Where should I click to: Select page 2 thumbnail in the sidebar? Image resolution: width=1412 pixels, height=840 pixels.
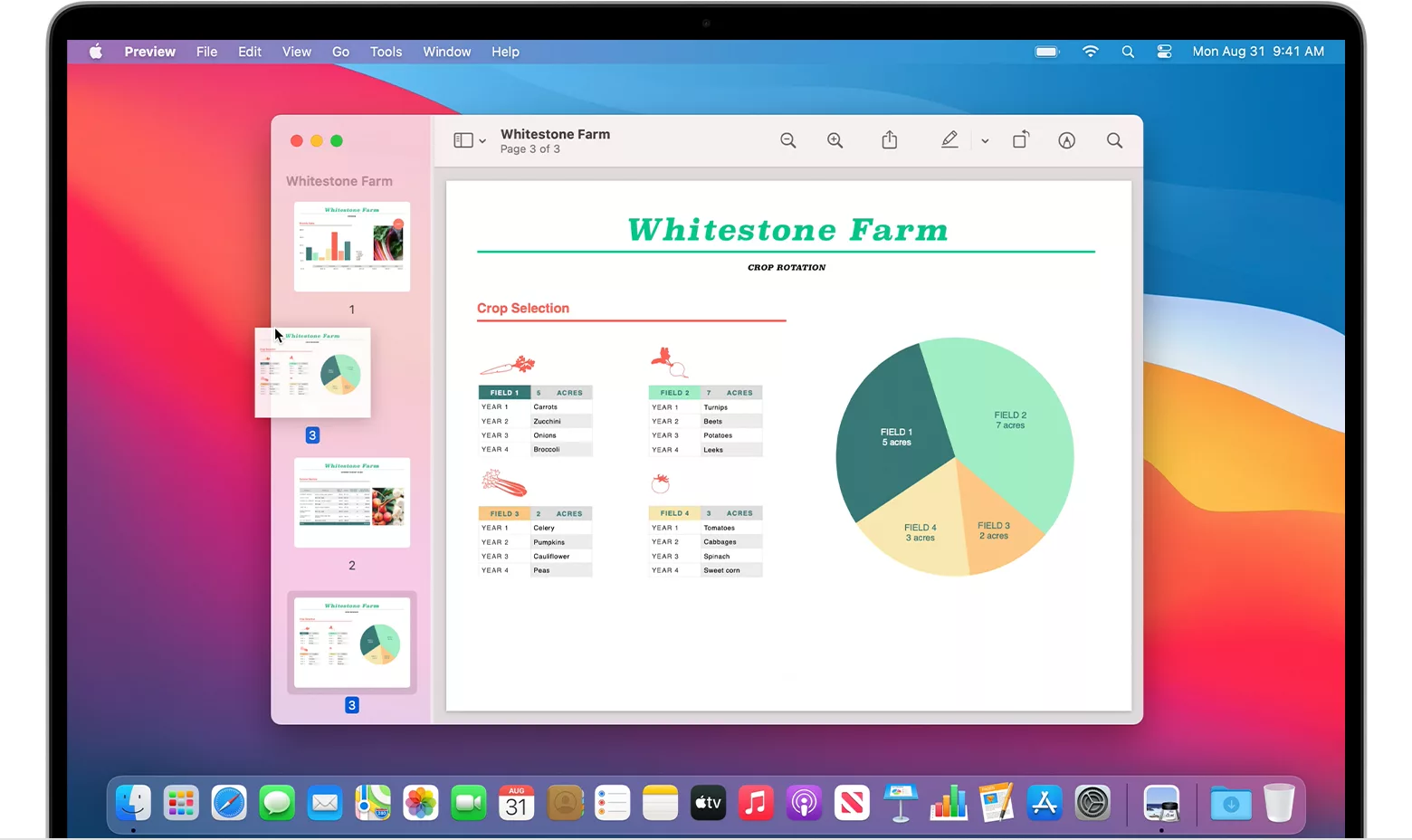point(351,503)
